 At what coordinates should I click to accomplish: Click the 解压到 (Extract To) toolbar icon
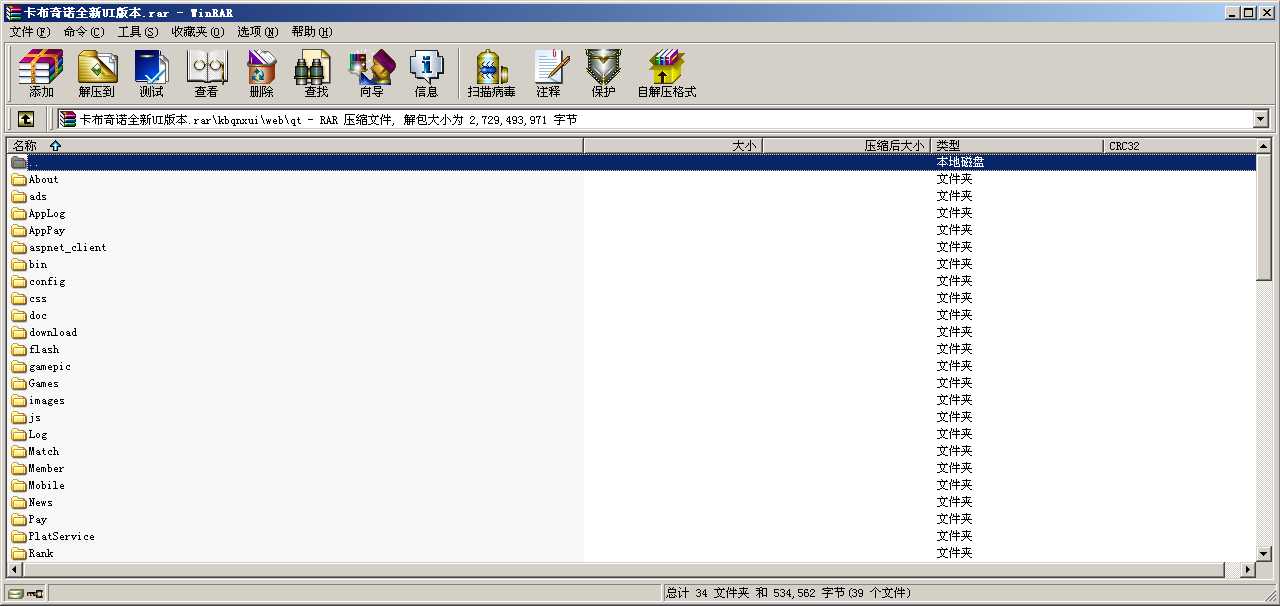pos(97,74)
